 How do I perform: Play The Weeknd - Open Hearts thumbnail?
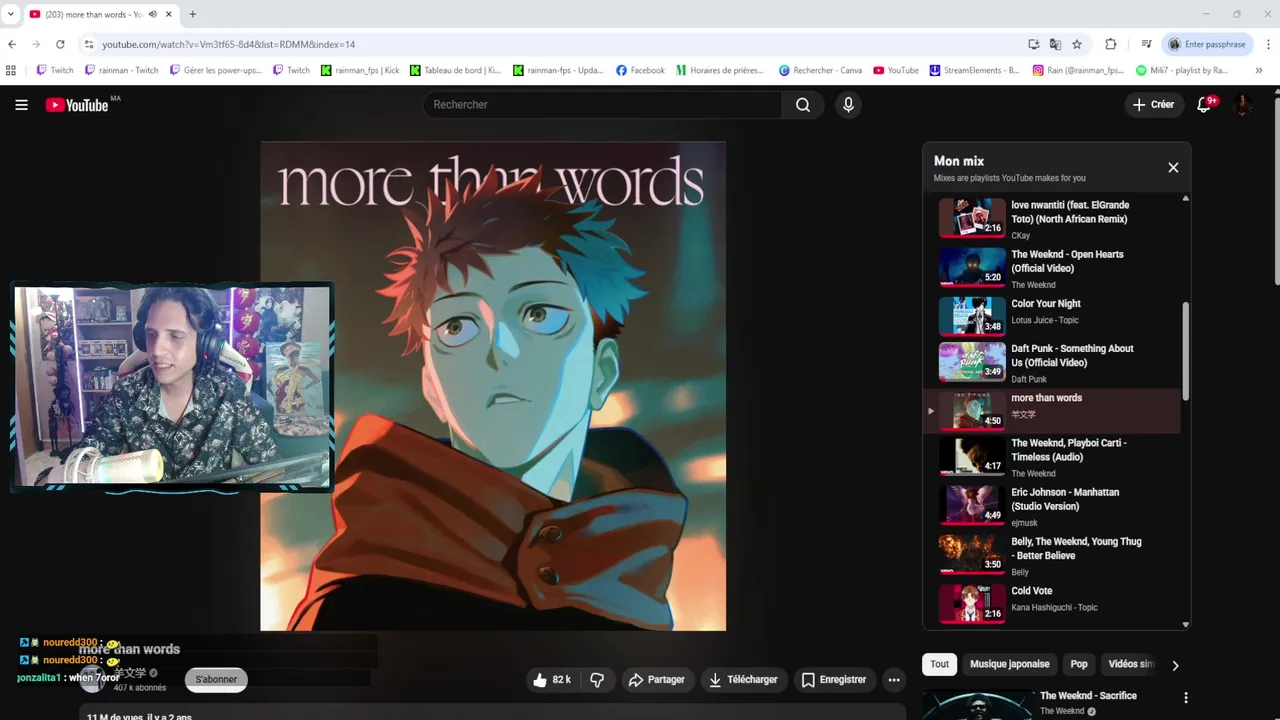coord(972,267)
